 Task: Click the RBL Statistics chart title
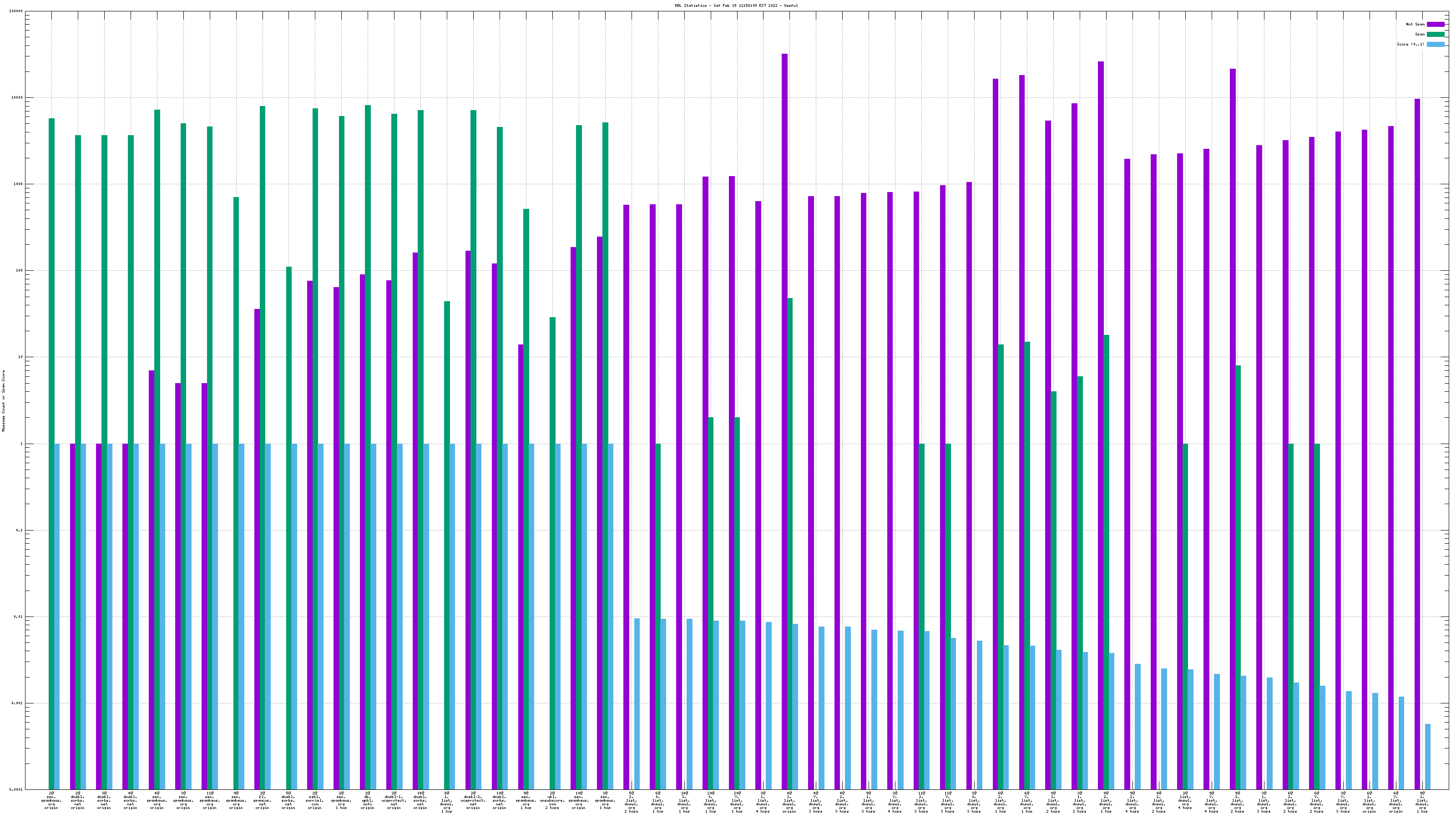pyautogui.click(x=736, y=5)
